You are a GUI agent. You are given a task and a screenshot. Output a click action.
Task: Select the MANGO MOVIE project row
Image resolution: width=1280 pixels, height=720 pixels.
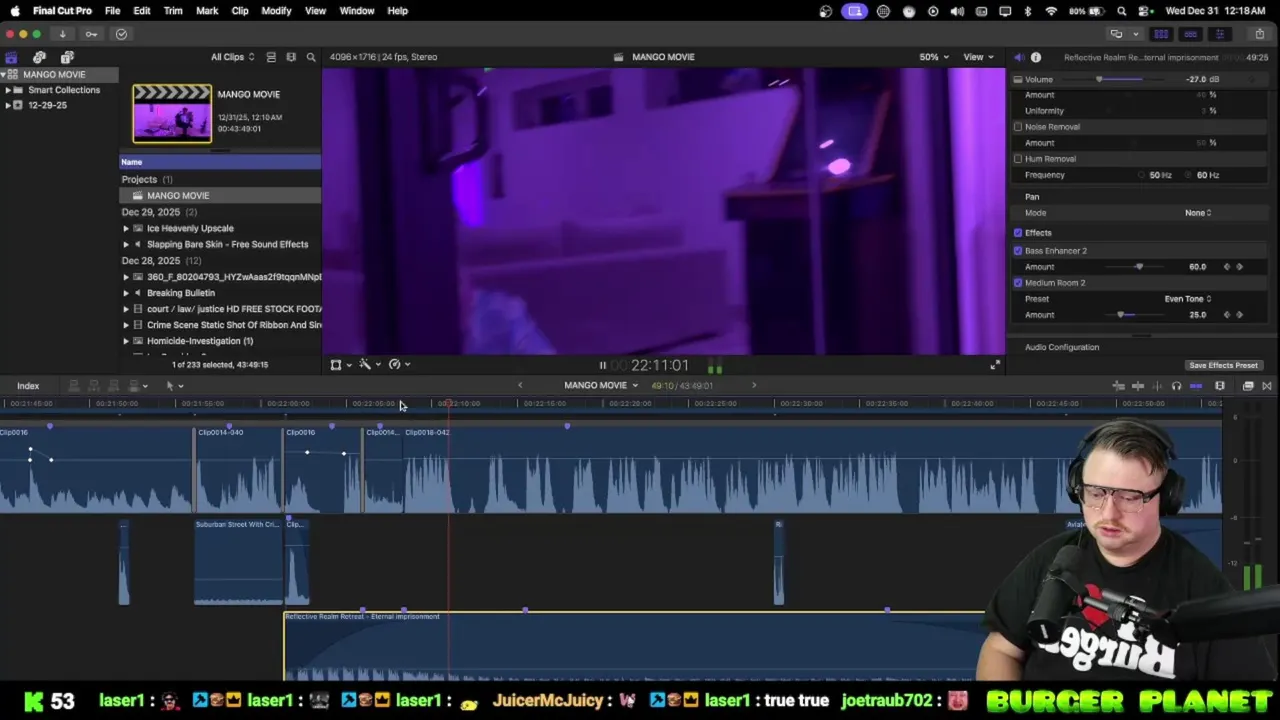[x=220, y=196]
